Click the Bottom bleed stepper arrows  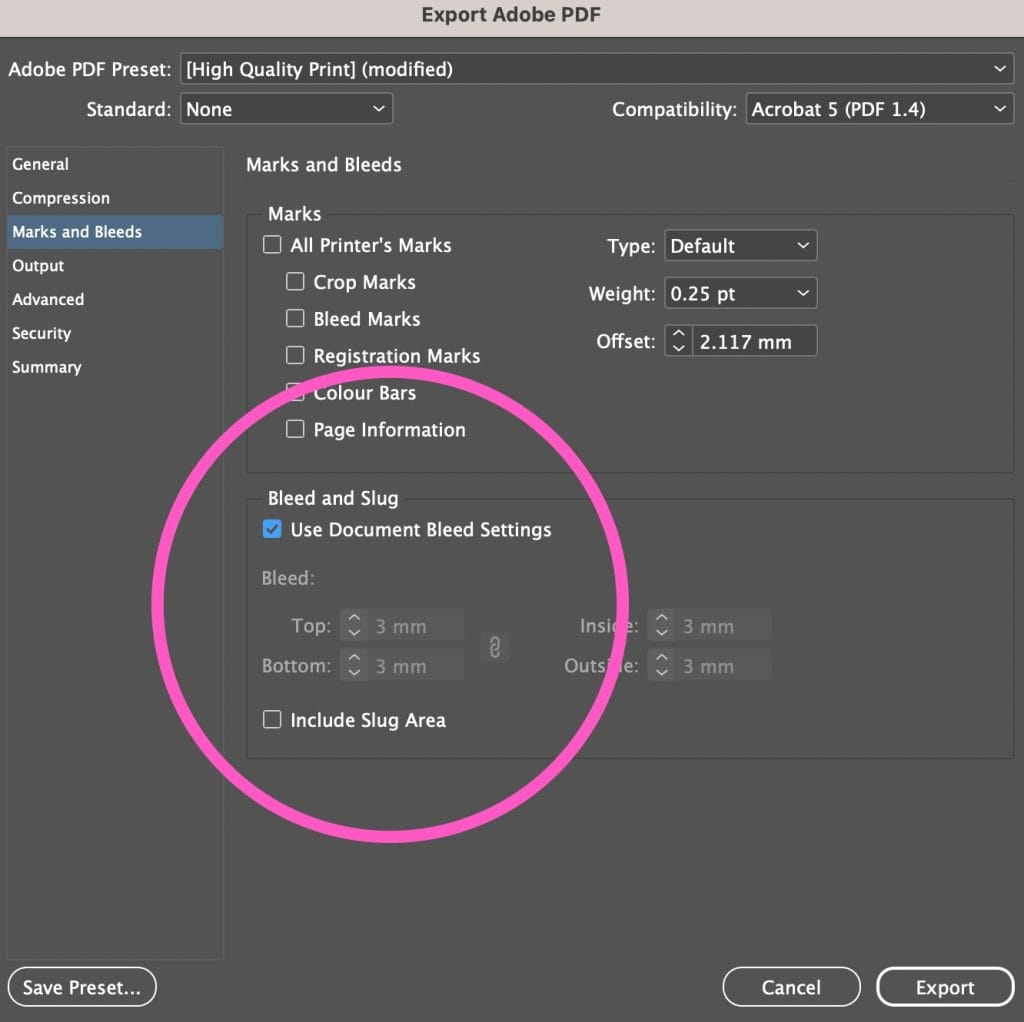(354, 665)
